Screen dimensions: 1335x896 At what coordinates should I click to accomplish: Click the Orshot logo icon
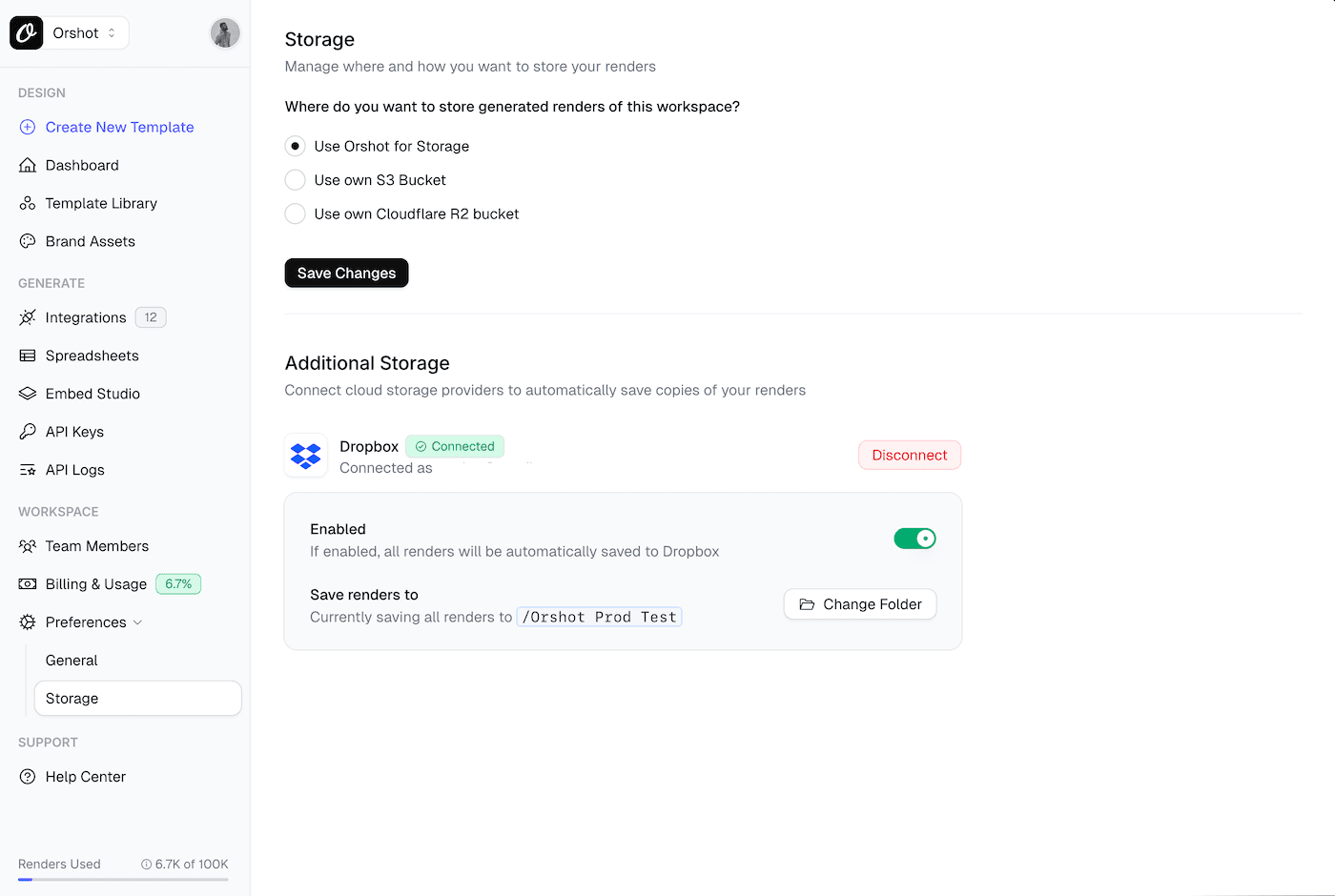[27, 33]
